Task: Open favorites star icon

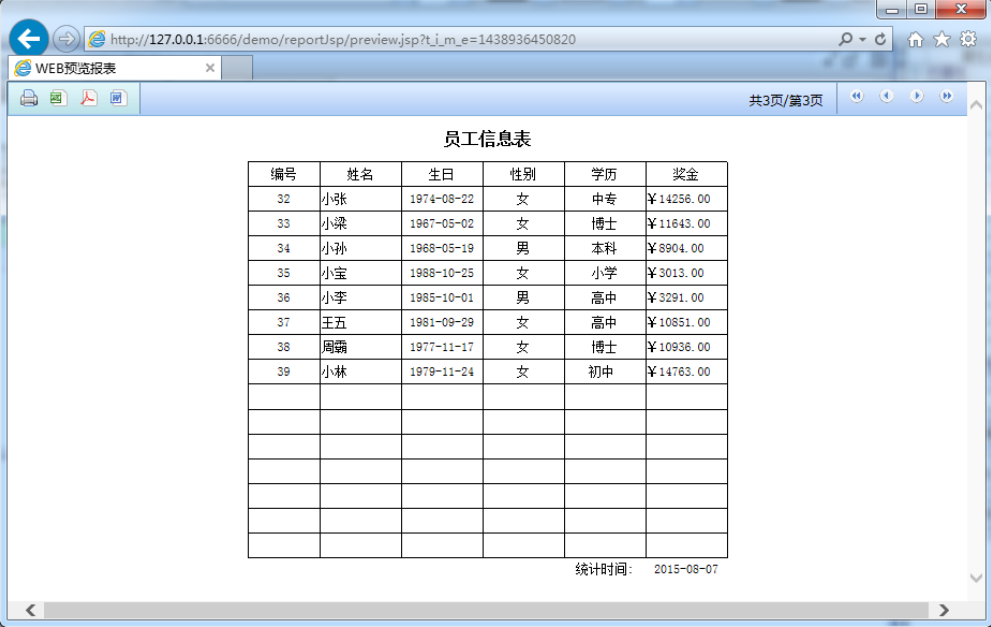Action: [942, 39]
